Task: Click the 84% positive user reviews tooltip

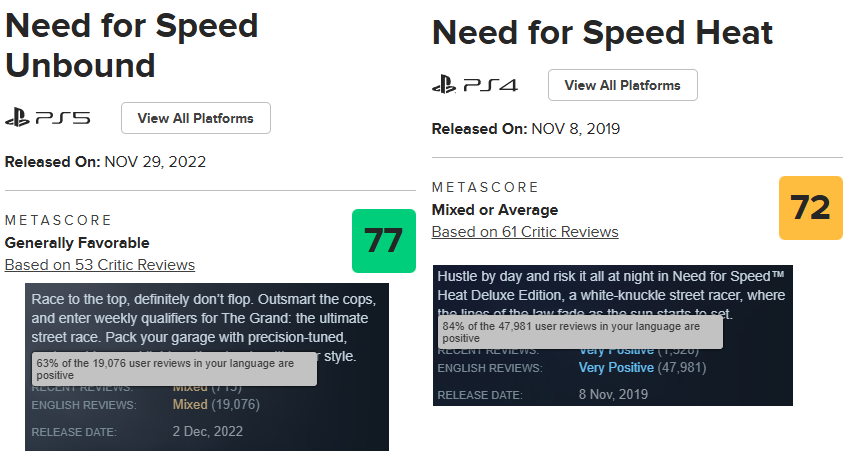Action: (x=579, y=332)
